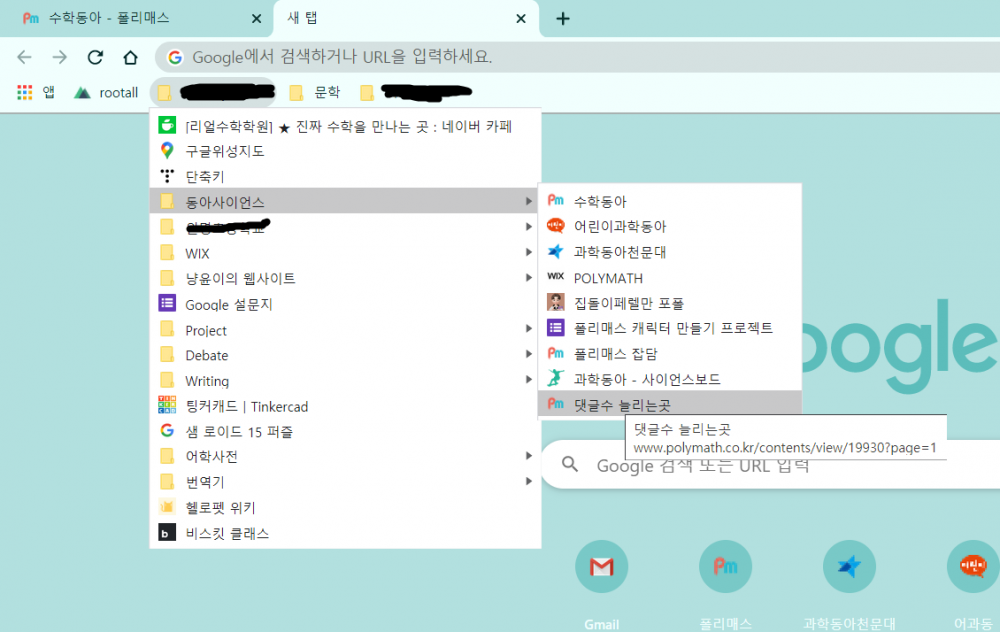Open the rootall bookmark
The width and height of the screenshot is (1000, 632).
106,92
